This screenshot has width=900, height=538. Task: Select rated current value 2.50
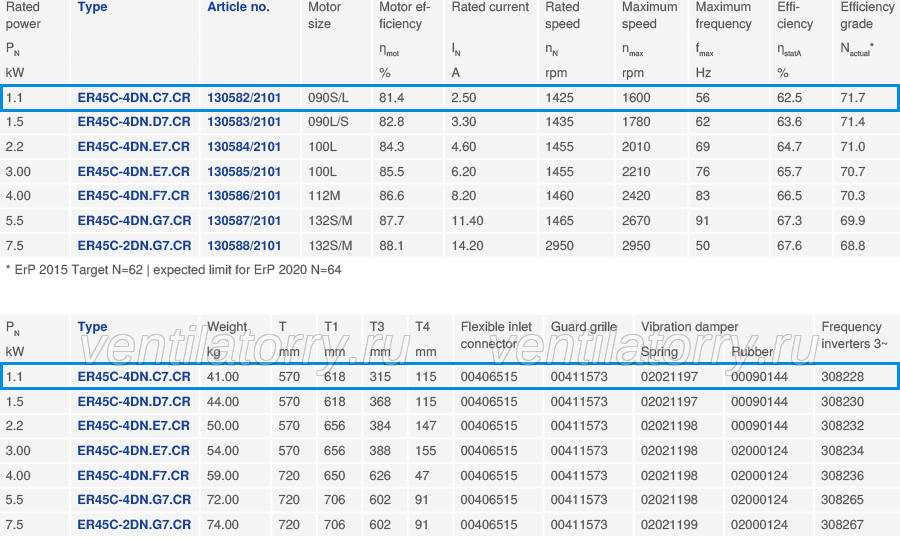tap(464, 98)
